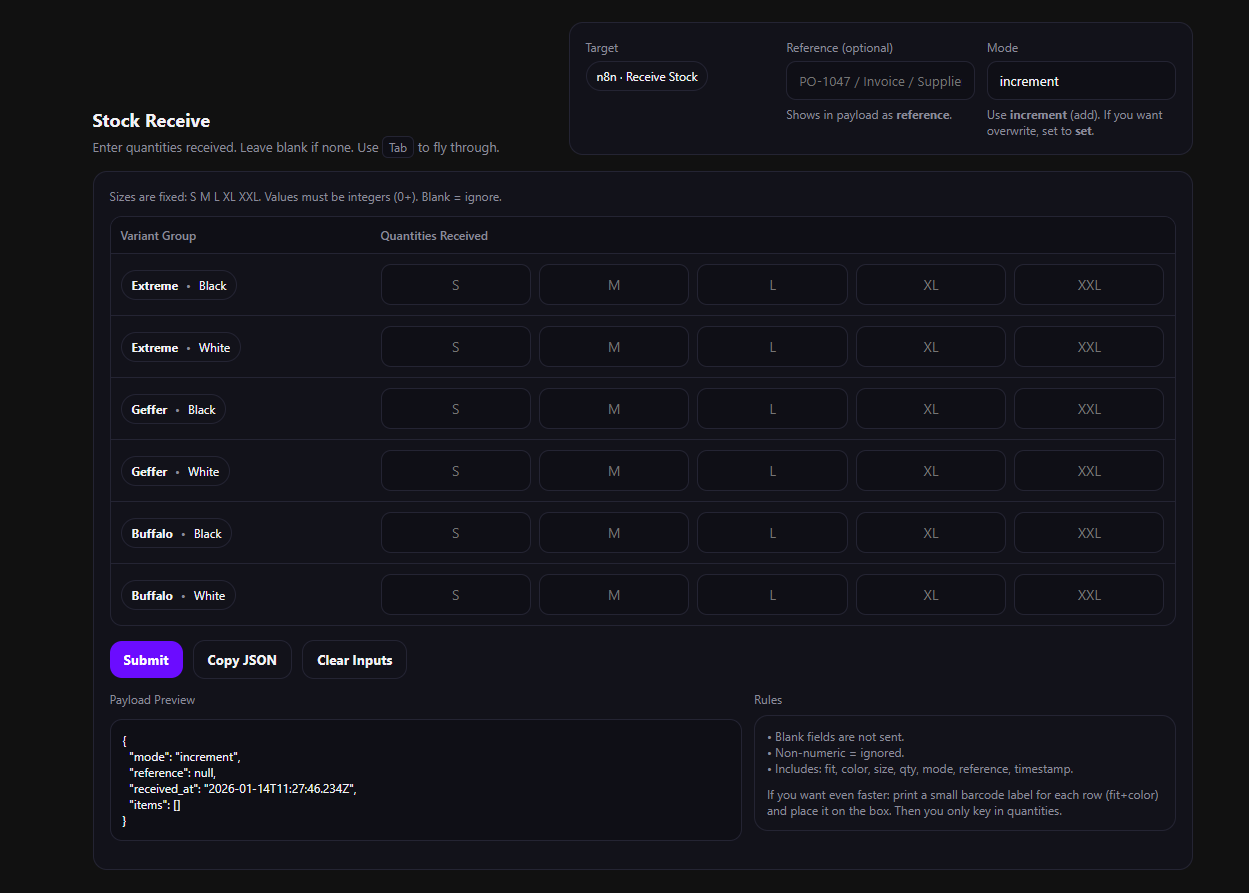Focus the XL quantity for Buffalo White
This screenshot has width=1249, height=893.
coord(931,595)
